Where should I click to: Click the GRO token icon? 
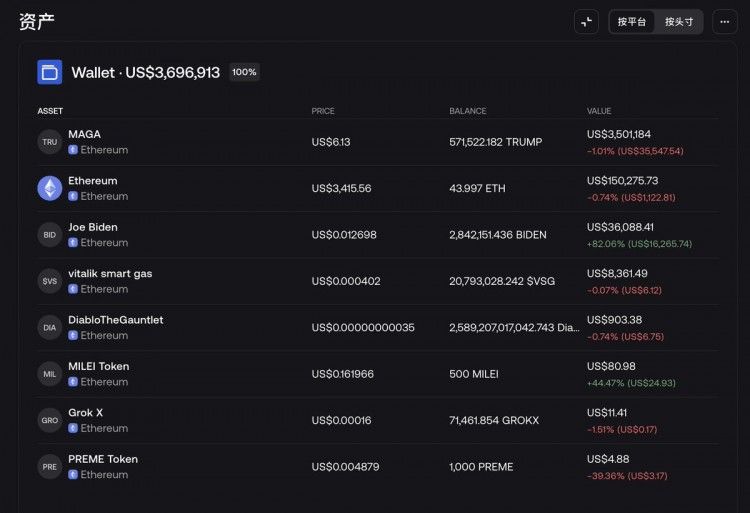point(50,420)
